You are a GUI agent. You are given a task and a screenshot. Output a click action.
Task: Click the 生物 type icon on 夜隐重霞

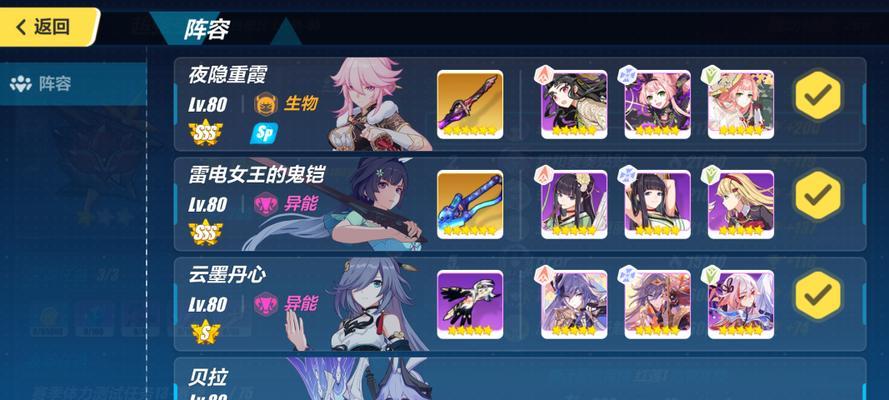(x=265, y=104)
